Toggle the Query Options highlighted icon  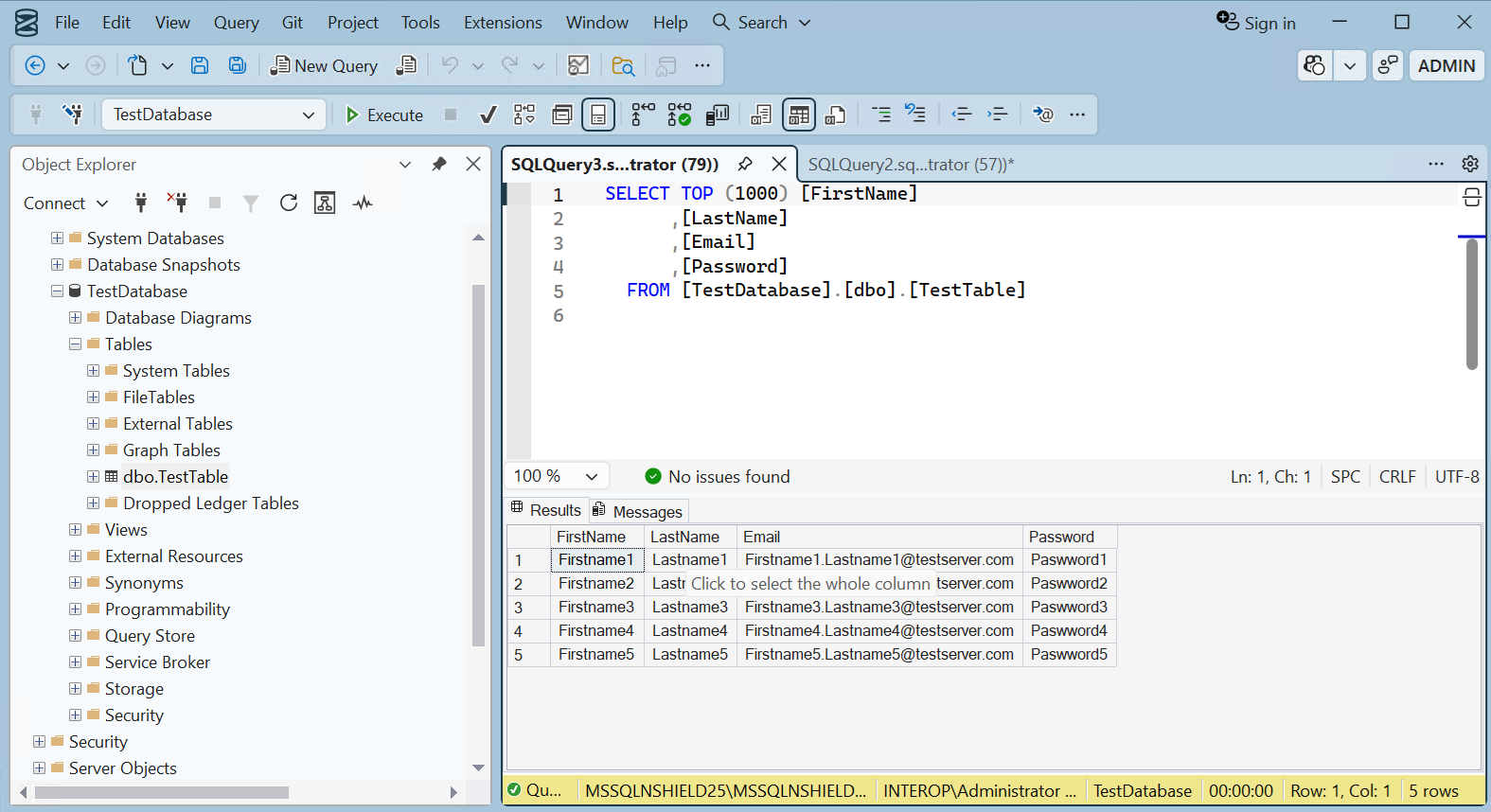pos(598,115)
